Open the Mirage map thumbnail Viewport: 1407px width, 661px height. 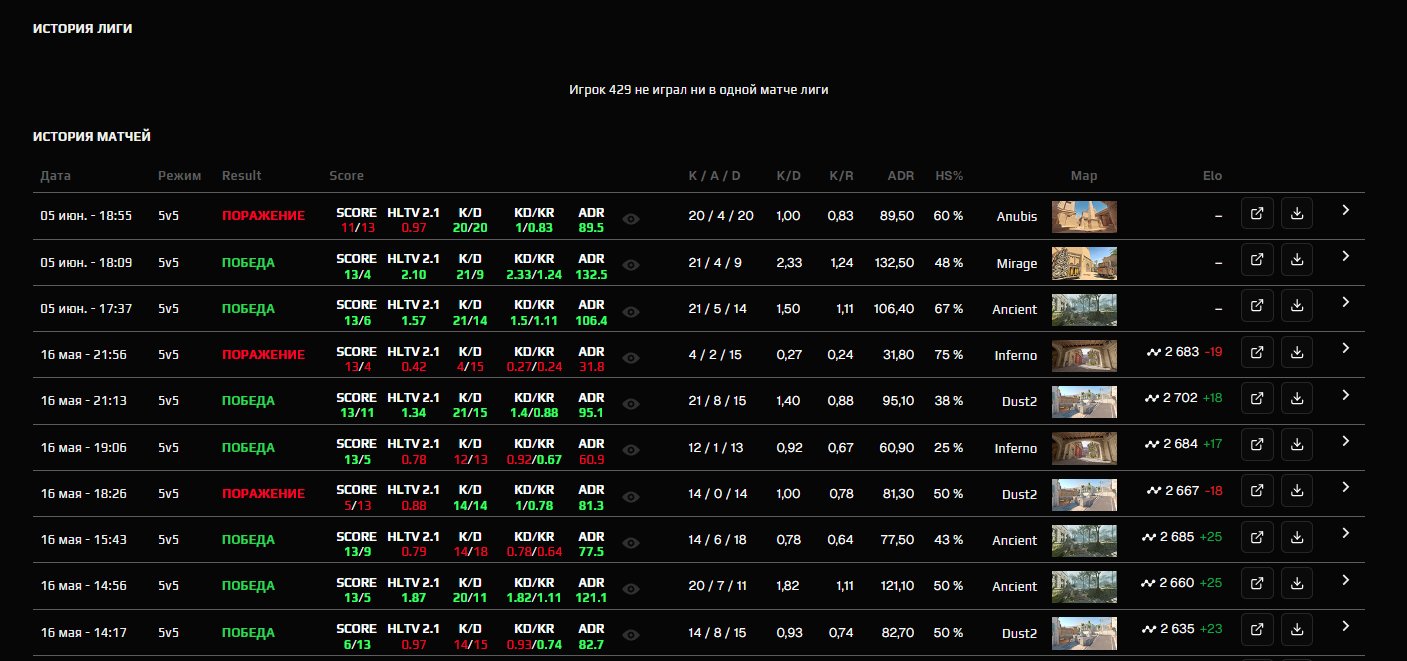1084,263
